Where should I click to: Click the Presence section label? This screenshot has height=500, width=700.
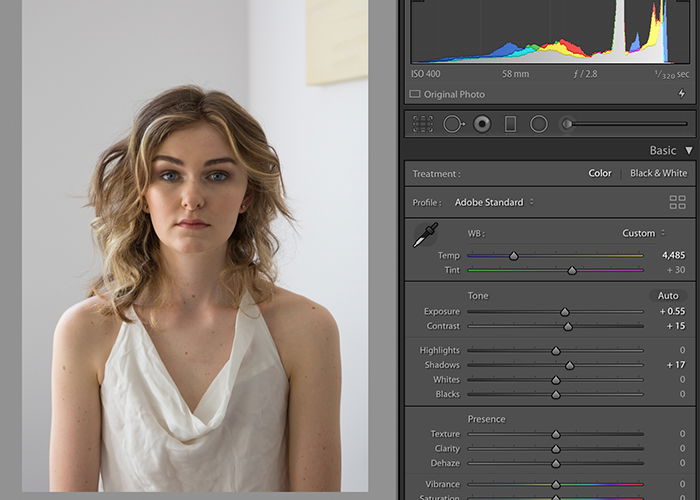coord(486,419)
